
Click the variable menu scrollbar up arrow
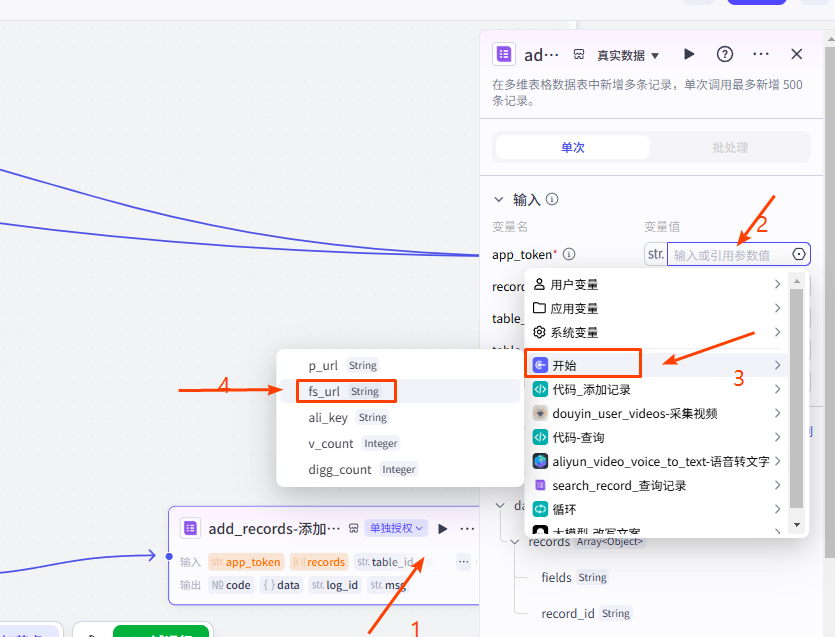[x=797, y=281]
